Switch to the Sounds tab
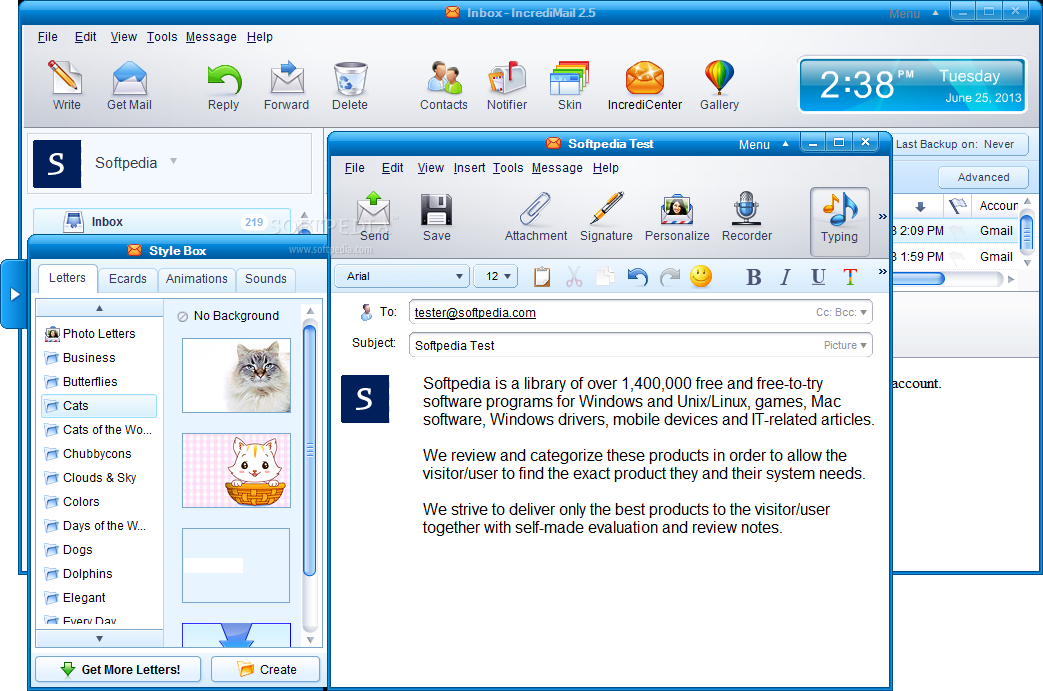Image resolution: width=1043 pixels, height=691 pixels. (x=265, y=279)
